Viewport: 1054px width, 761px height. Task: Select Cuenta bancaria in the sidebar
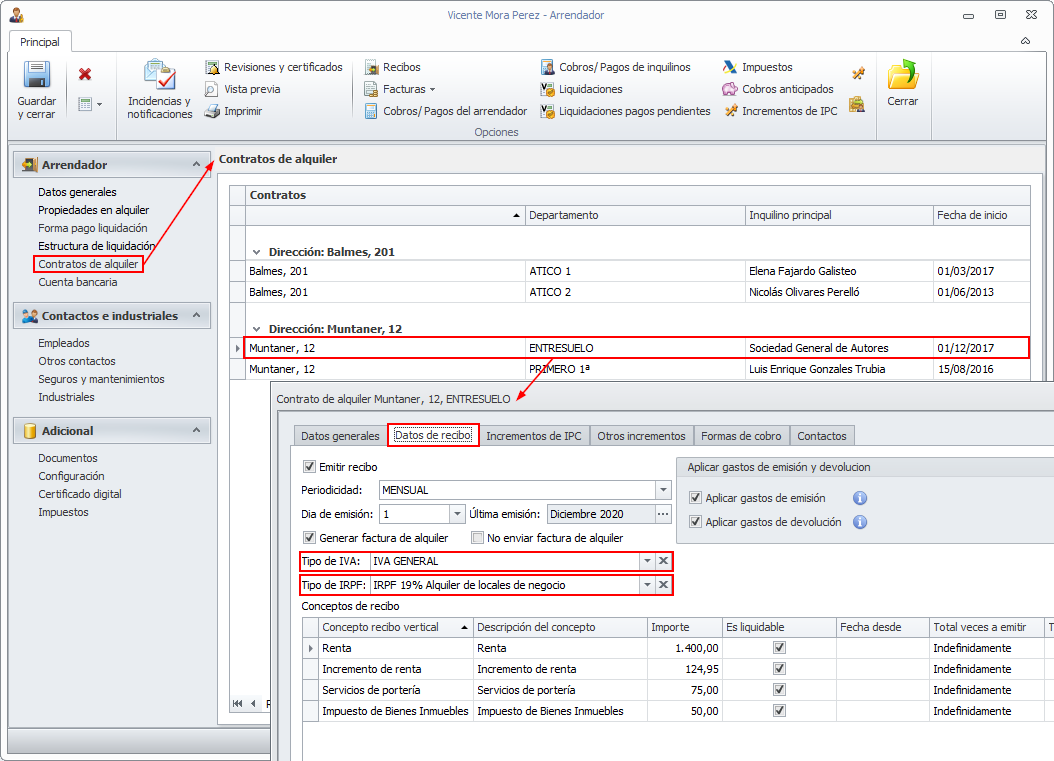click(x=78, y=282)
